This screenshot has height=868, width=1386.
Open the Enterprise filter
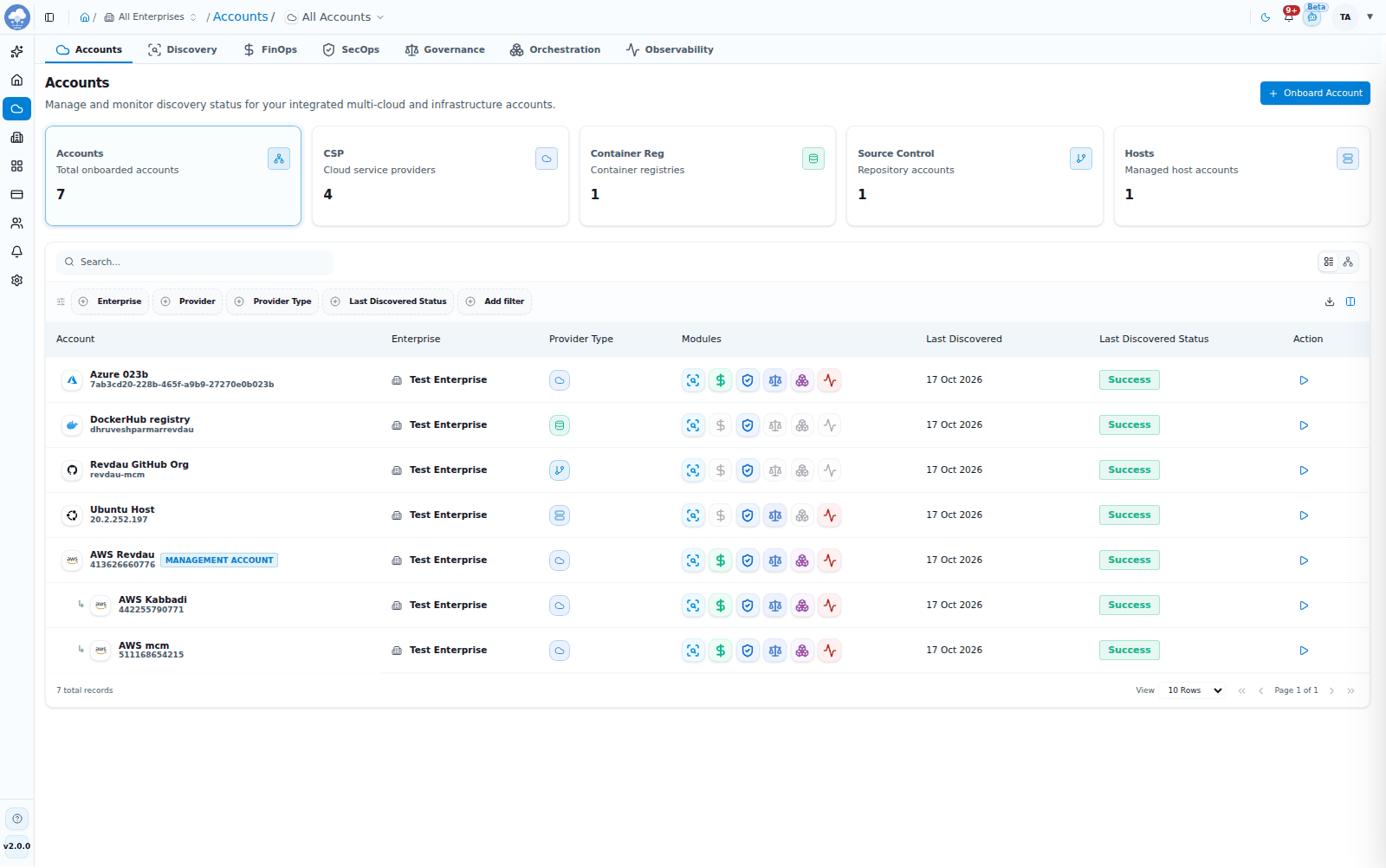pos(110,301)
